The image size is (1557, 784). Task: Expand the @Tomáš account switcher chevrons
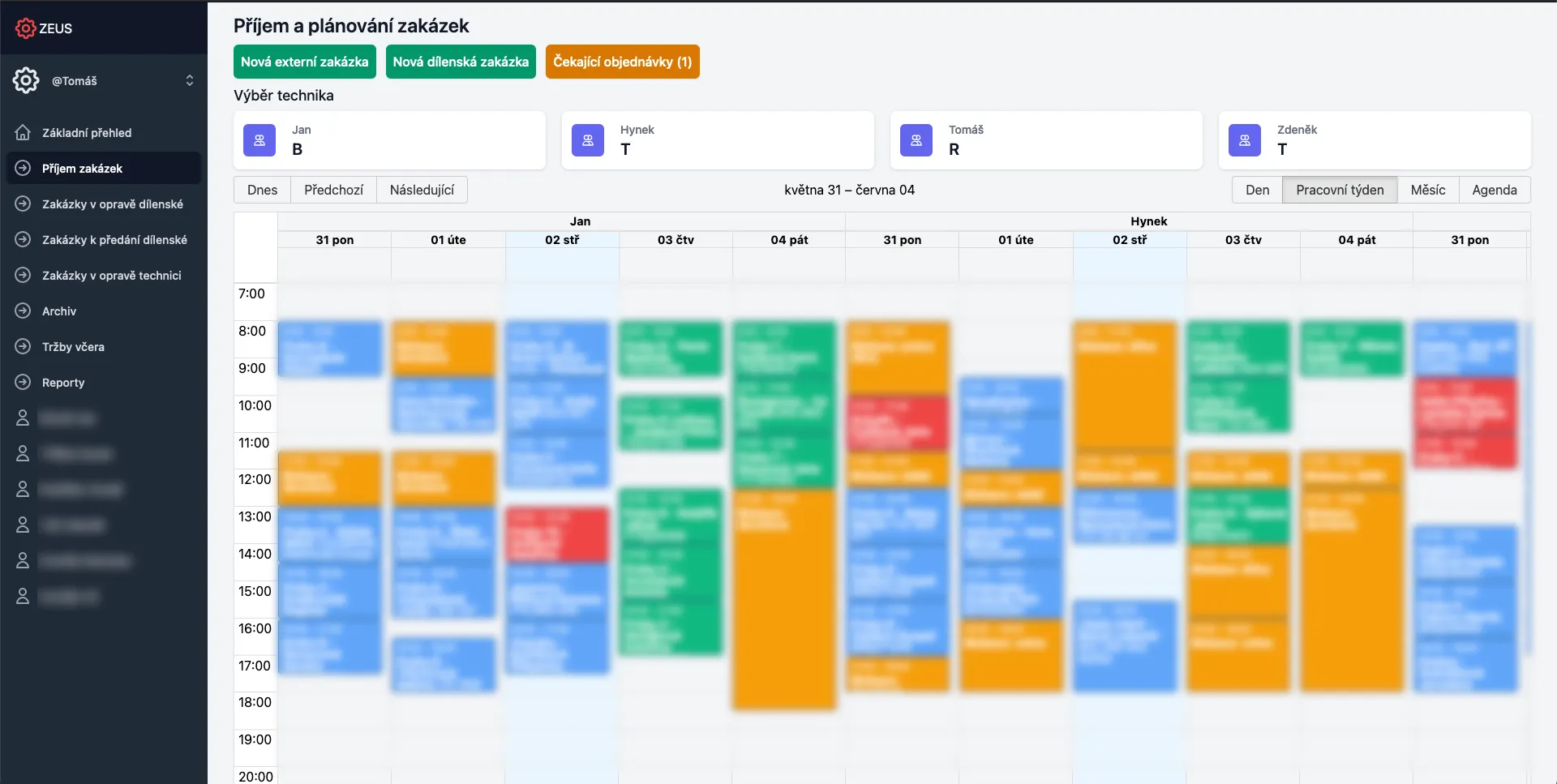click(190, 80)
